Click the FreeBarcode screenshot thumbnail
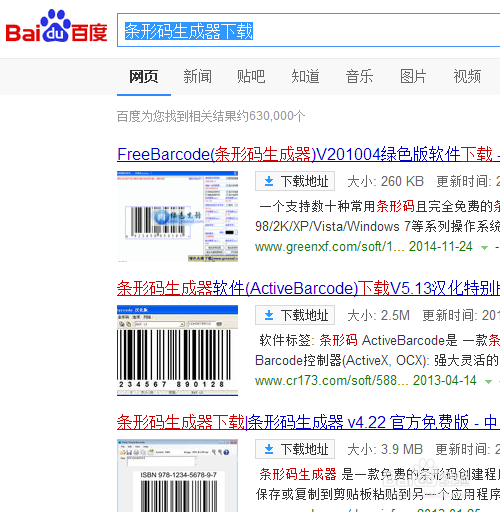 177,216
